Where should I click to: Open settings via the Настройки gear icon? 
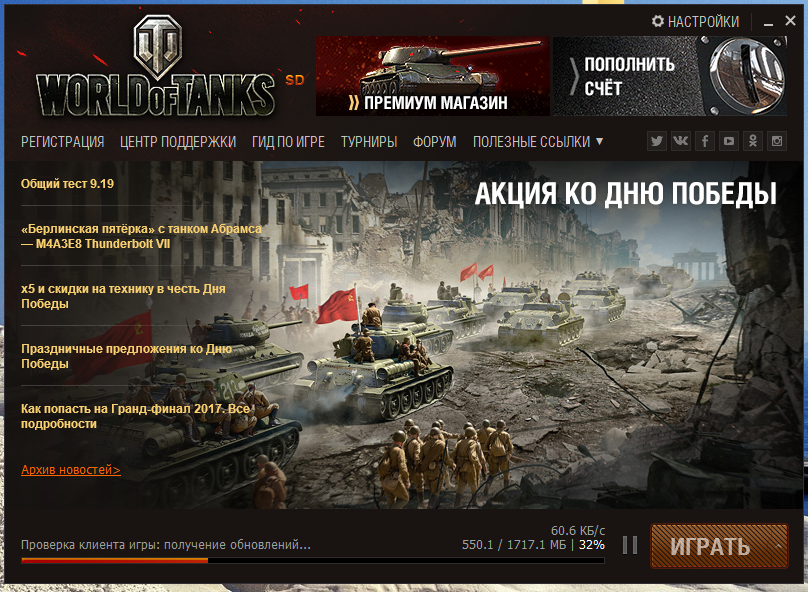[x=658, y=21]
